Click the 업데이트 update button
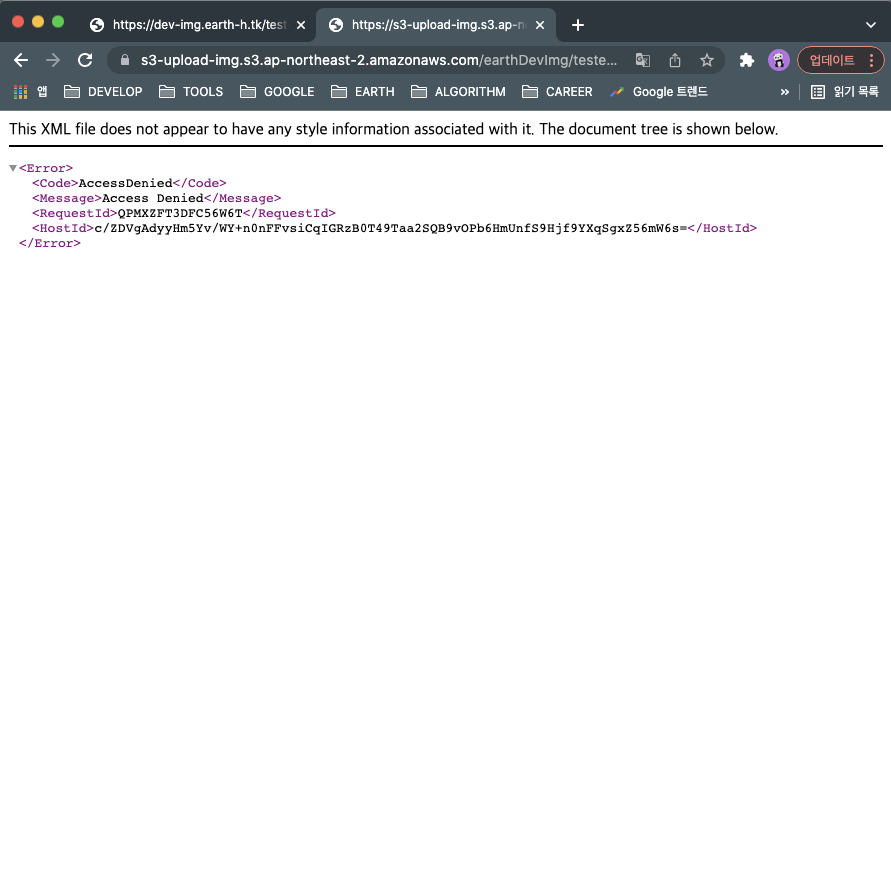Image resolution: width=891 pixels, height=874 pixels. (x=832, y=60)
